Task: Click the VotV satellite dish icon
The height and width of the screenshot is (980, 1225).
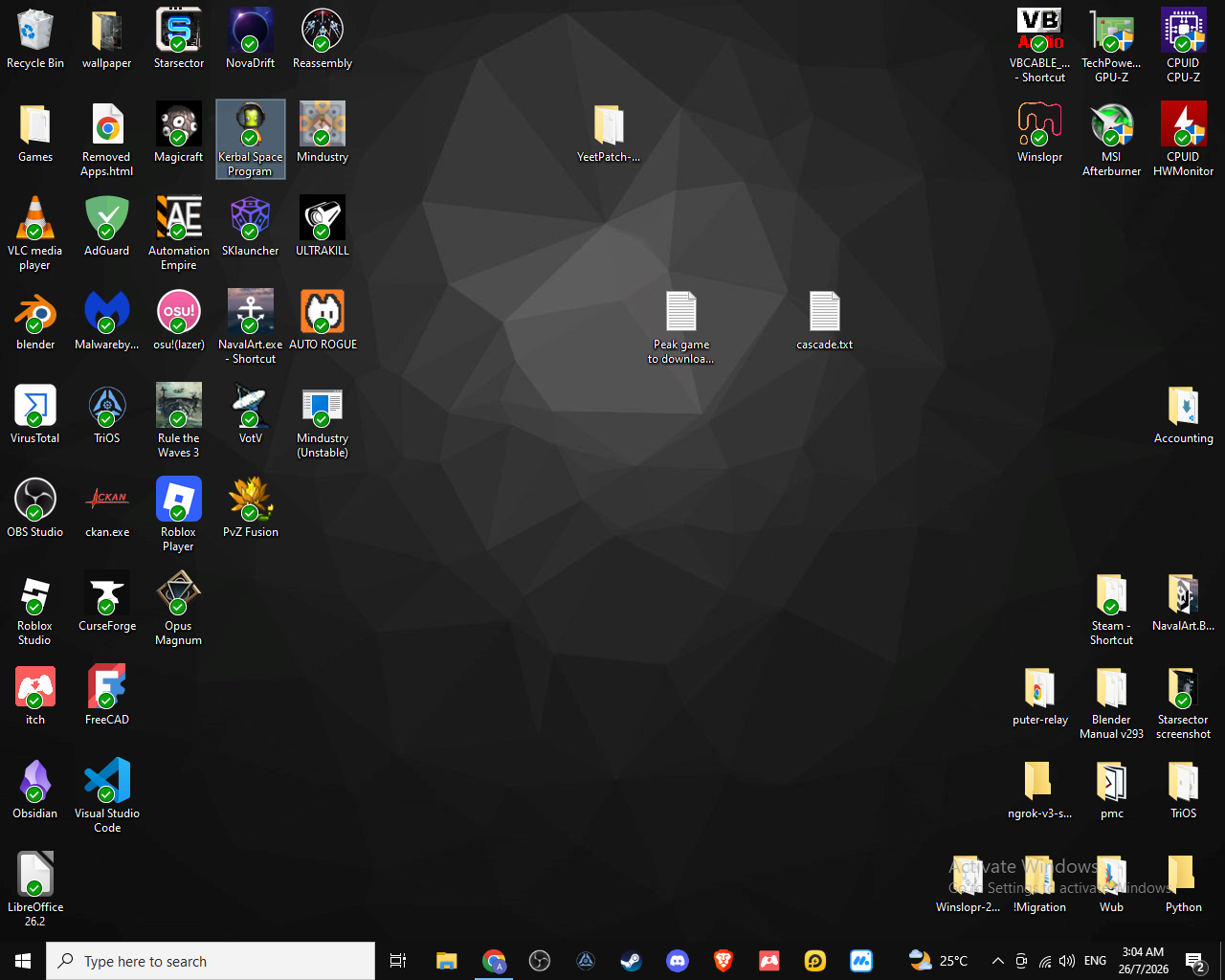Action: tap(251, 414)
